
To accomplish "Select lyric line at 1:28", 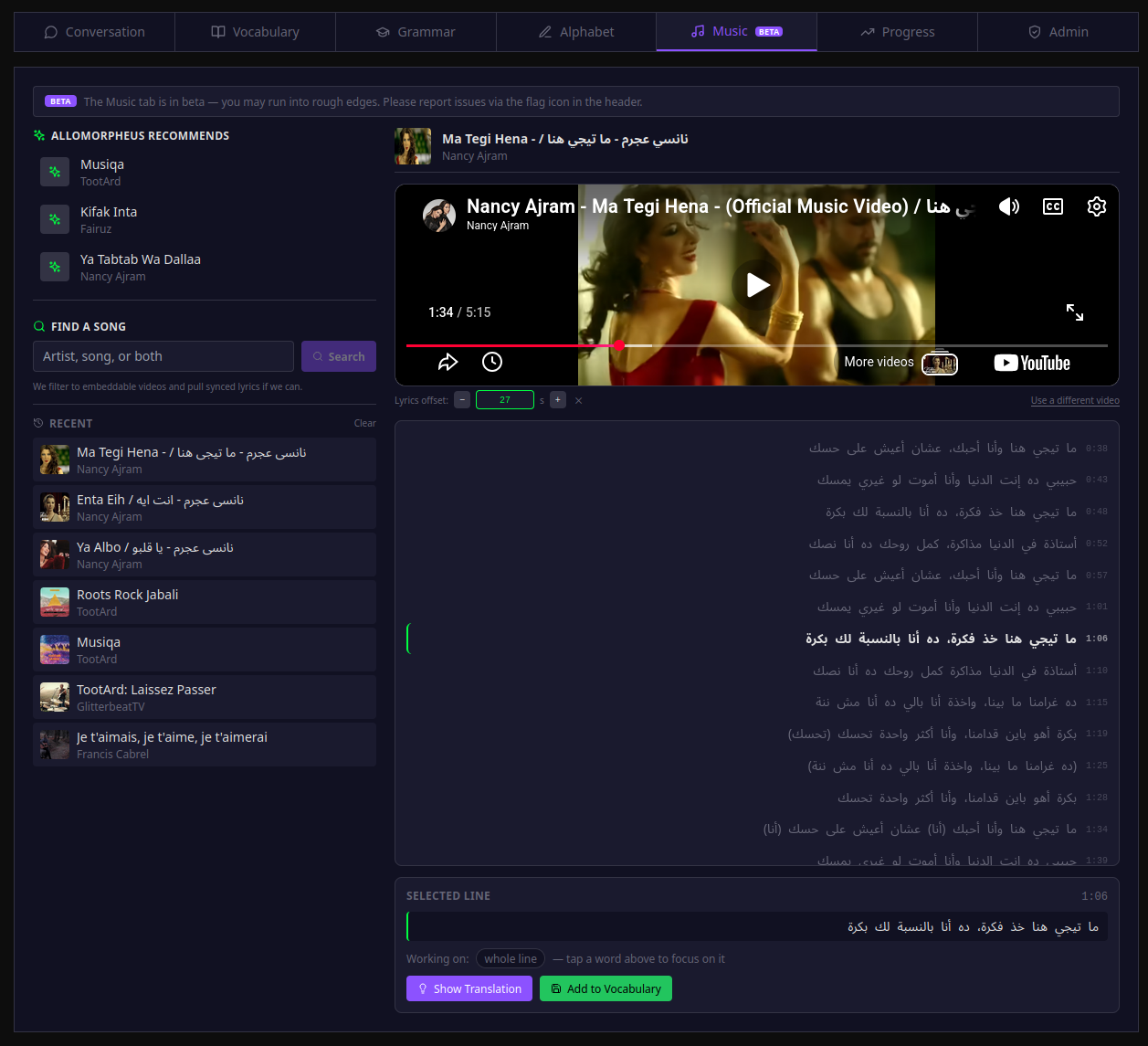I will point(757,798).
